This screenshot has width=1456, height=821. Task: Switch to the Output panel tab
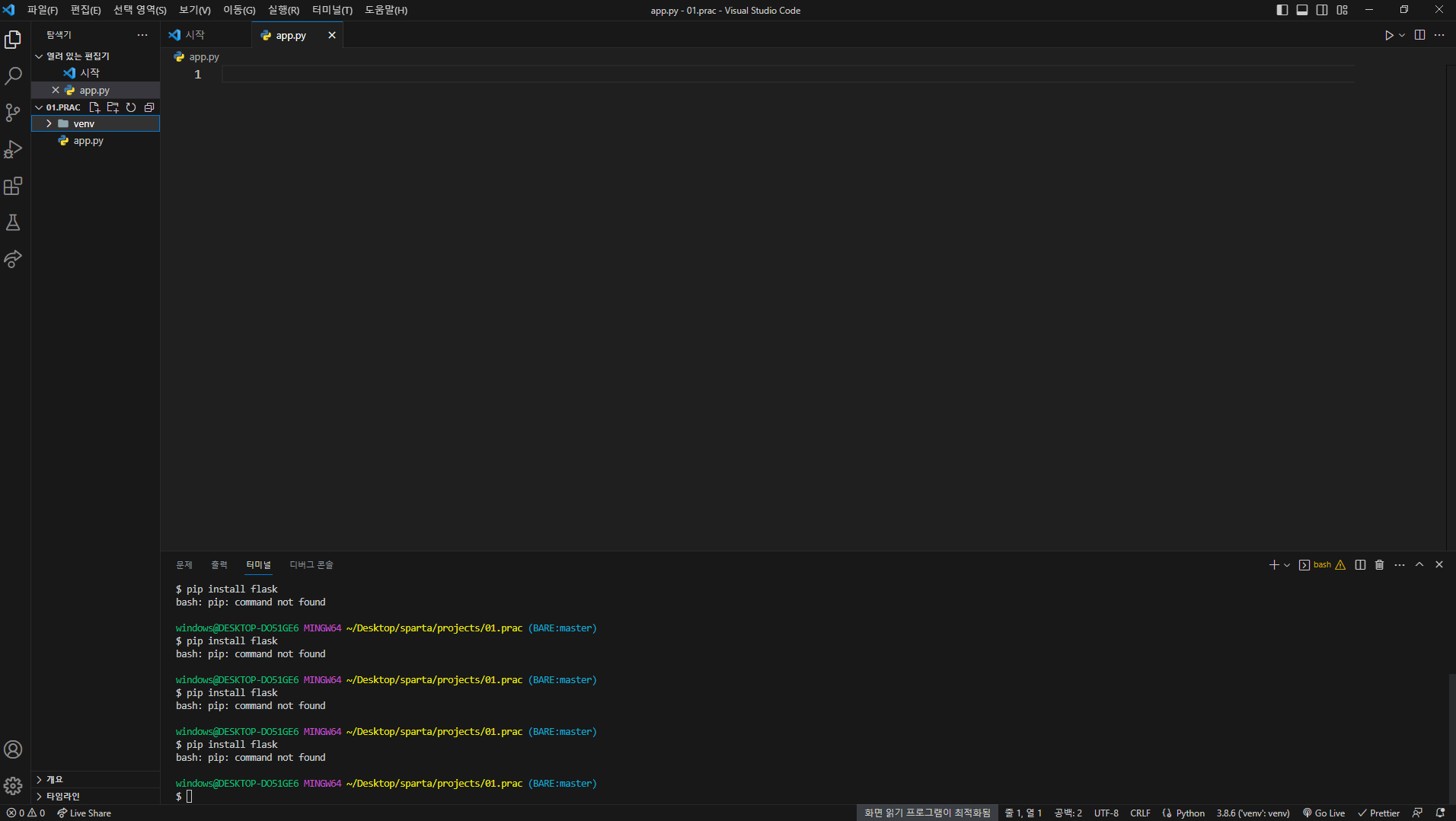[219, 564]
